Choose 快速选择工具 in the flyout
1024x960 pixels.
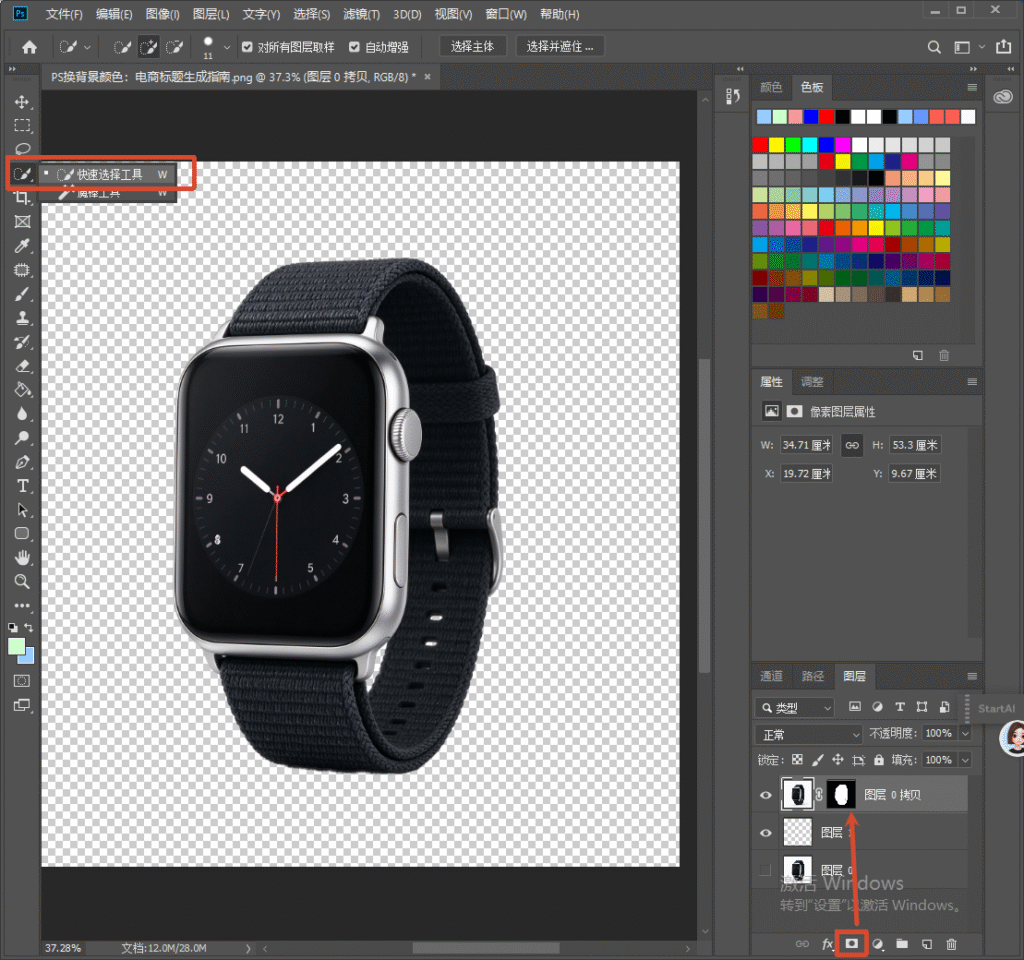tap(108, 174)
